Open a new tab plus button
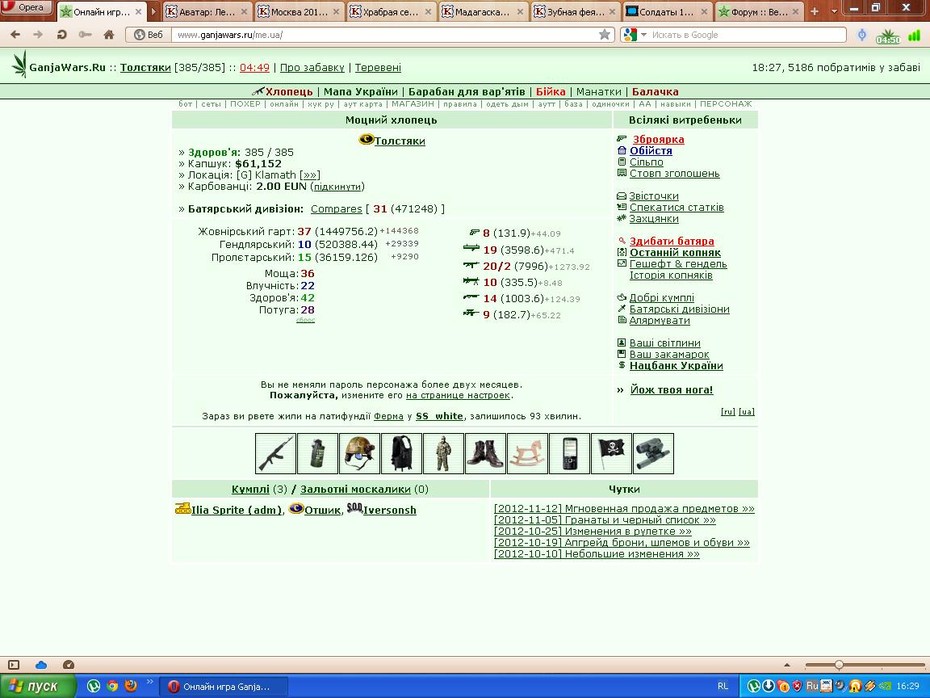This screenshot has height=698, width=930. [x=815, y=11]
